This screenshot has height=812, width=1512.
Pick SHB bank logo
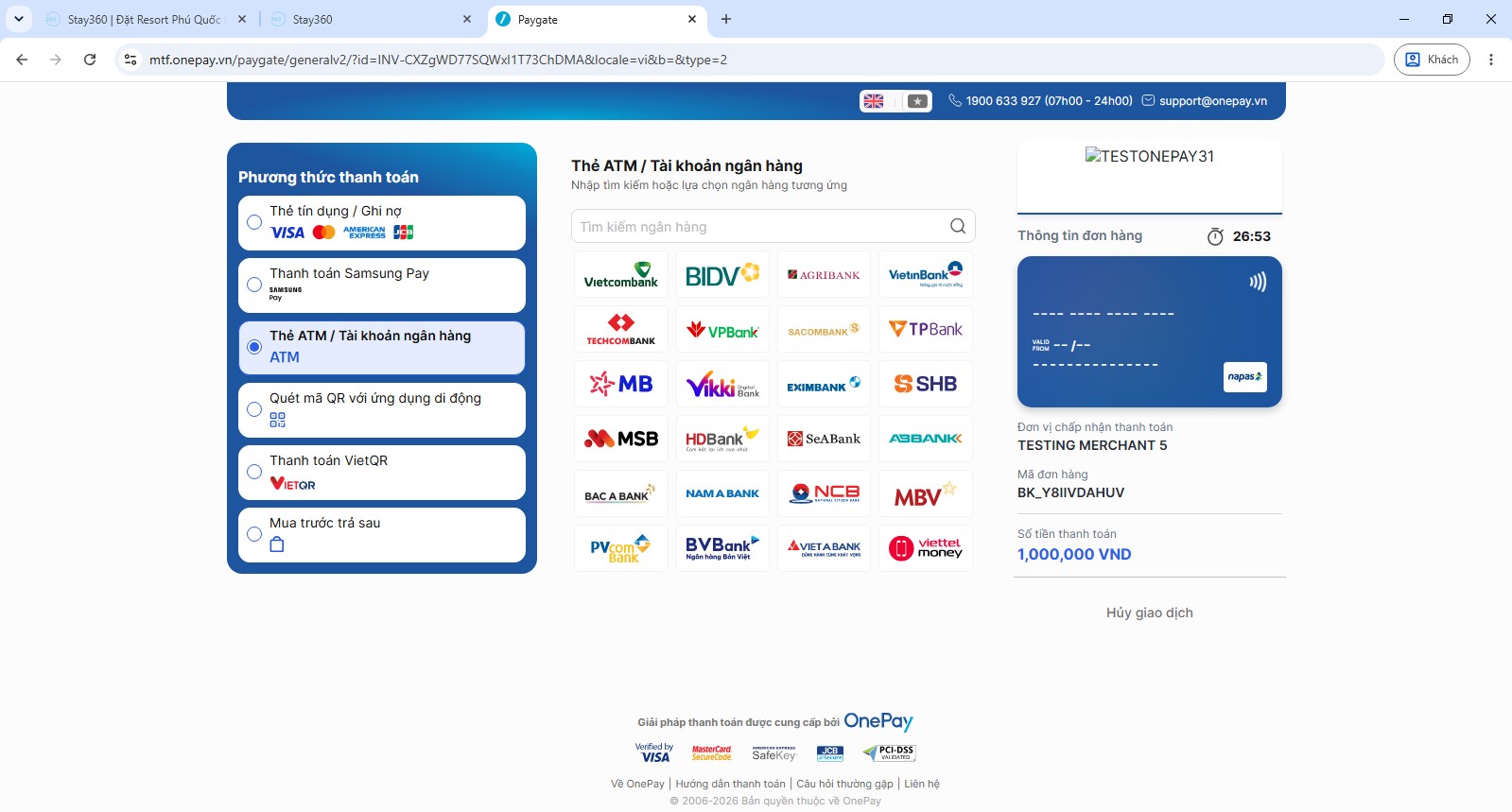coord(926,385)
